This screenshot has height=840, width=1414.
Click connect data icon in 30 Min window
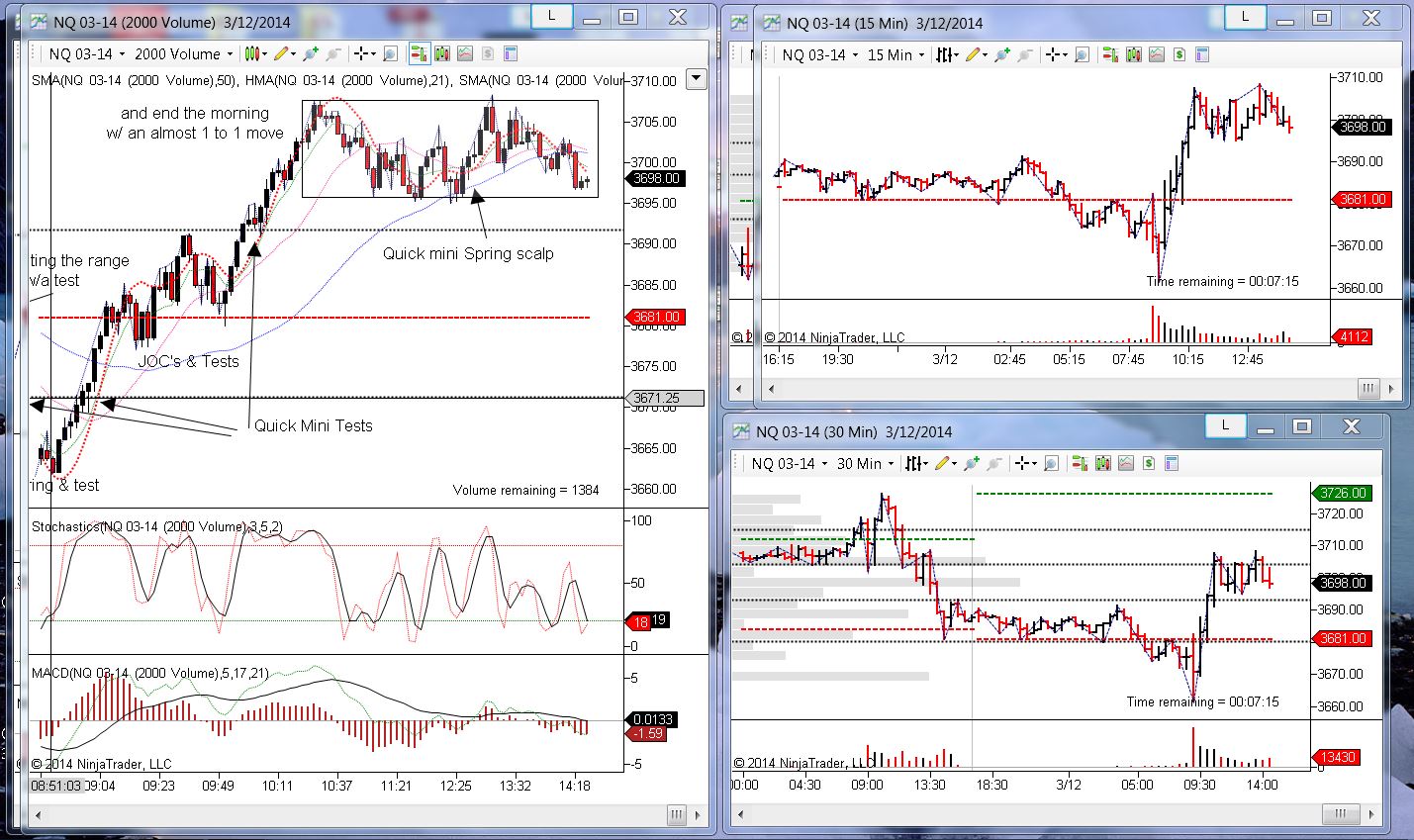point(973,464)
